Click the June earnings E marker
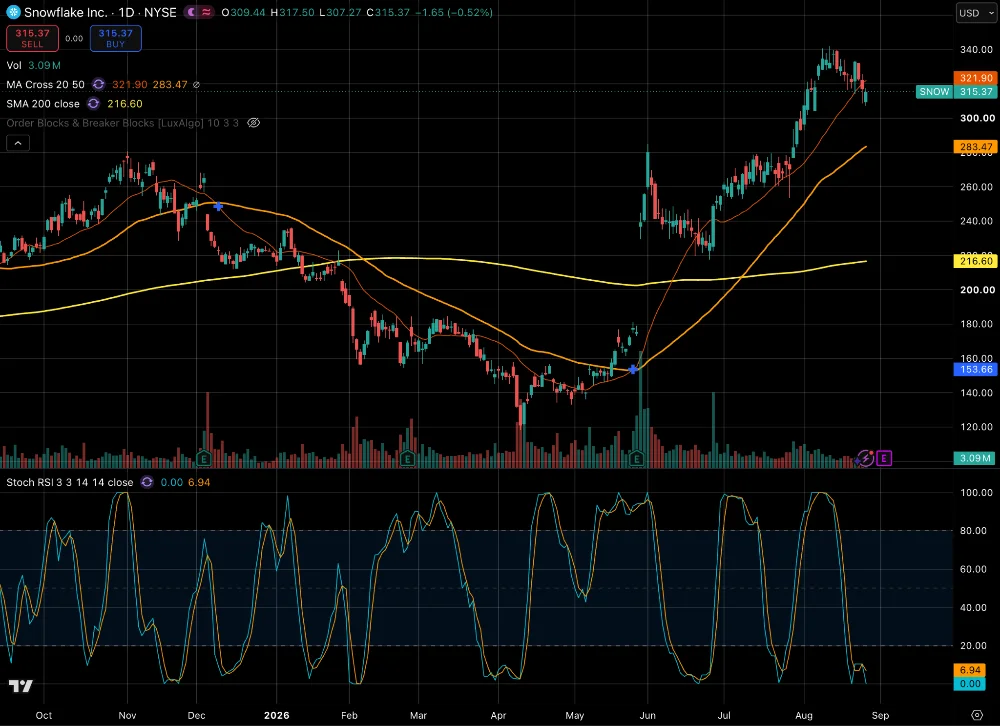Screen dimensions: 1000x726 point(636,458)
